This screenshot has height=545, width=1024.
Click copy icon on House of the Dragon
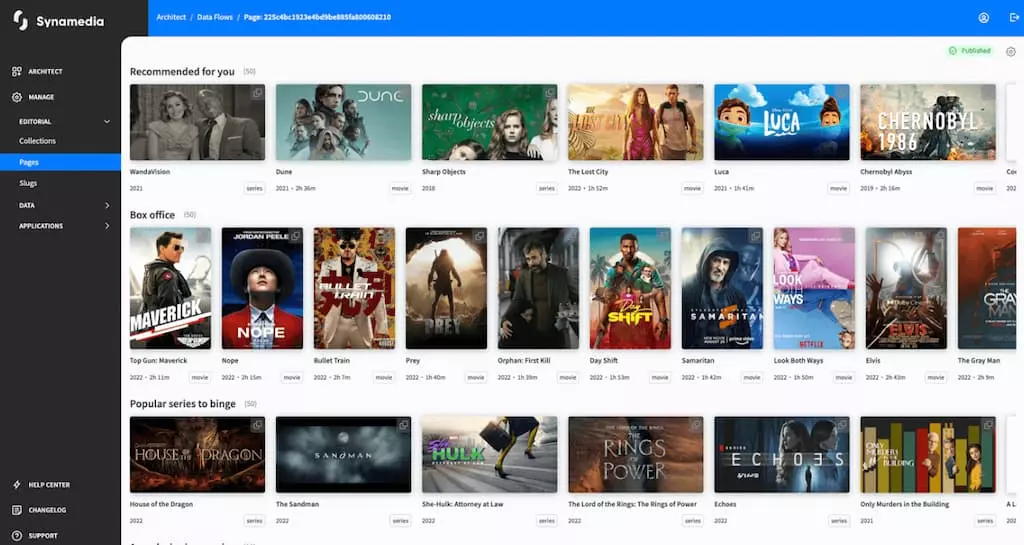[x=257, y=425]
